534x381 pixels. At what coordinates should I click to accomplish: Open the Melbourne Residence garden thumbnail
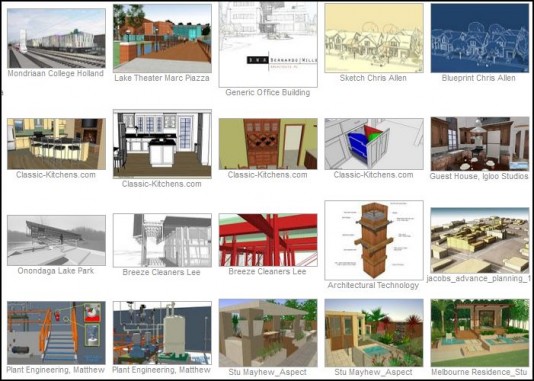tap(480, 333)
